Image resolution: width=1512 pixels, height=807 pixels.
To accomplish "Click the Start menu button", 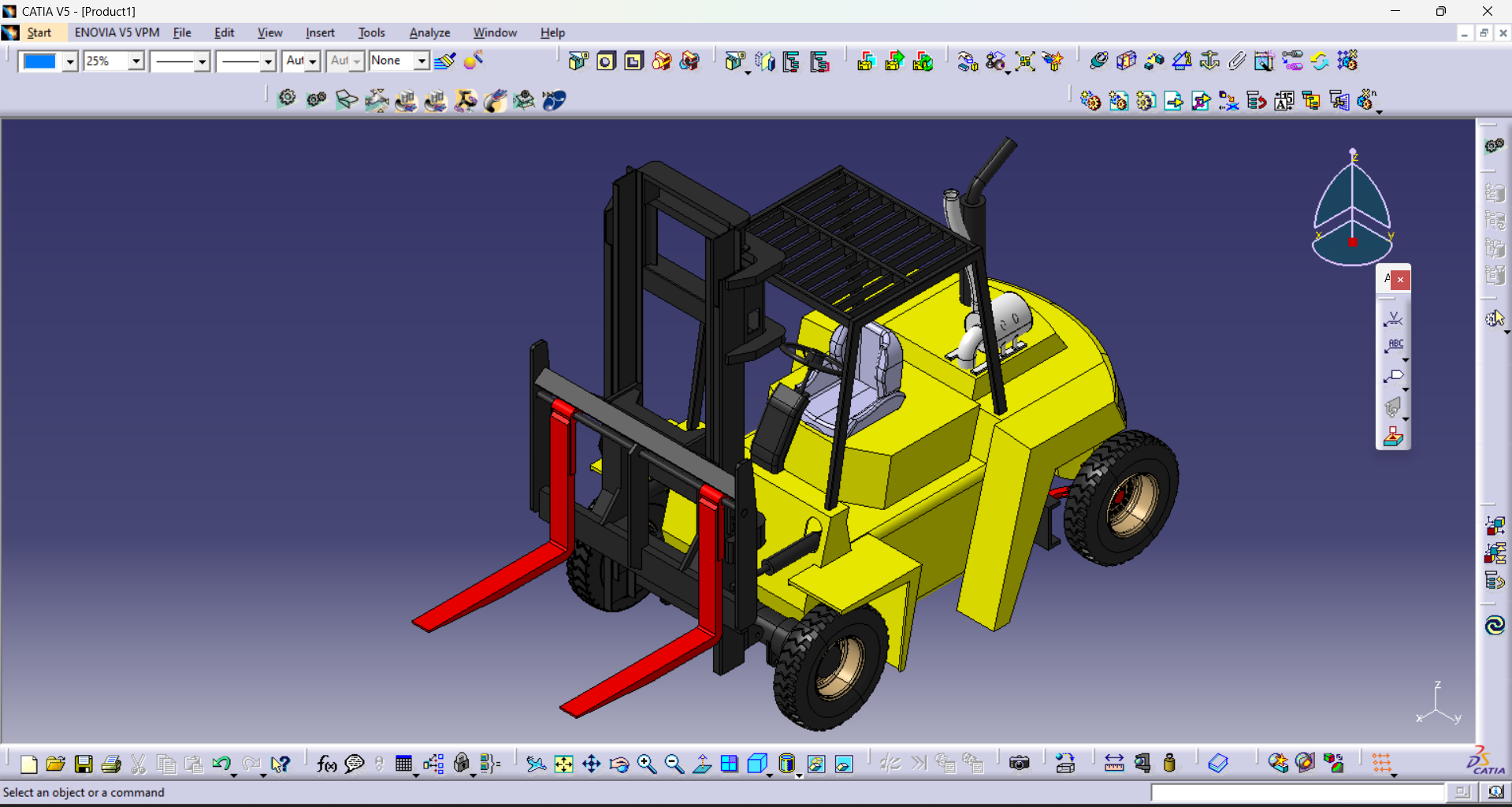I will 39,32.
